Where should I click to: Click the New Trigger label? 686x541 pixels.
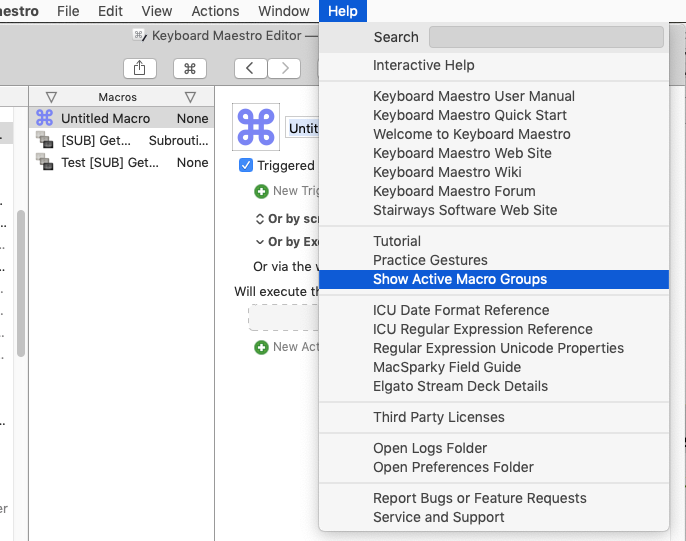pyautogui.click(x=296, y=191)
